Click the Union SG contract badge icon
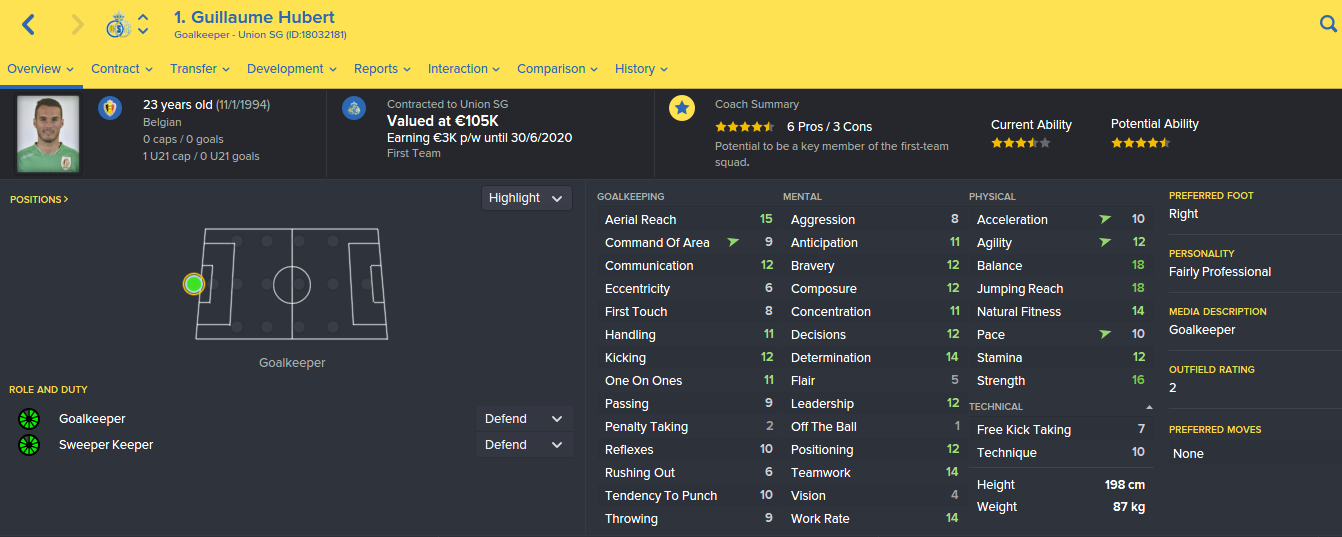The image size is (1342, 537). click(x=354, y=108)
